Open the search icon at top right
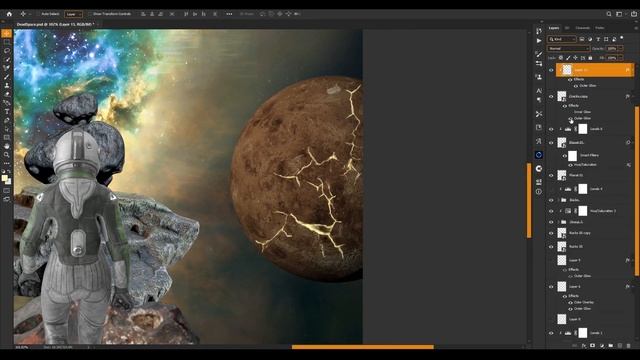The width and height of the screenshot is (640, 360). pos(609,14)
